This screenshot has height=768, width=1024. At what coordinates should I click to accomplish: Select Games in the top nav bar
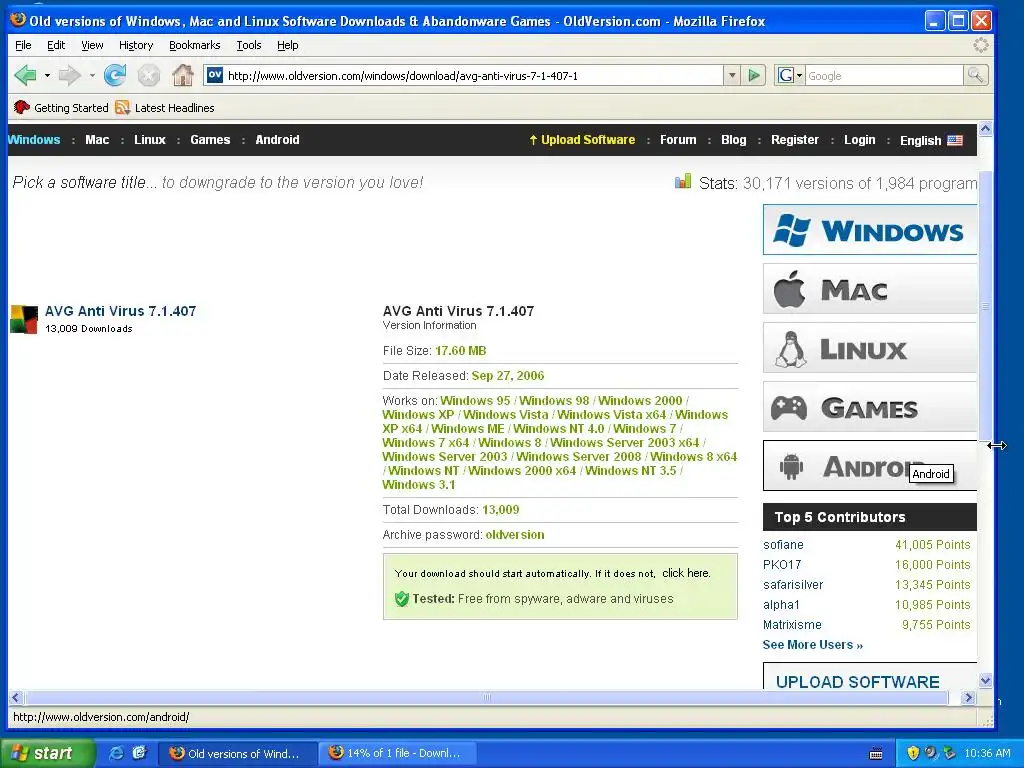tap(210, 140)
